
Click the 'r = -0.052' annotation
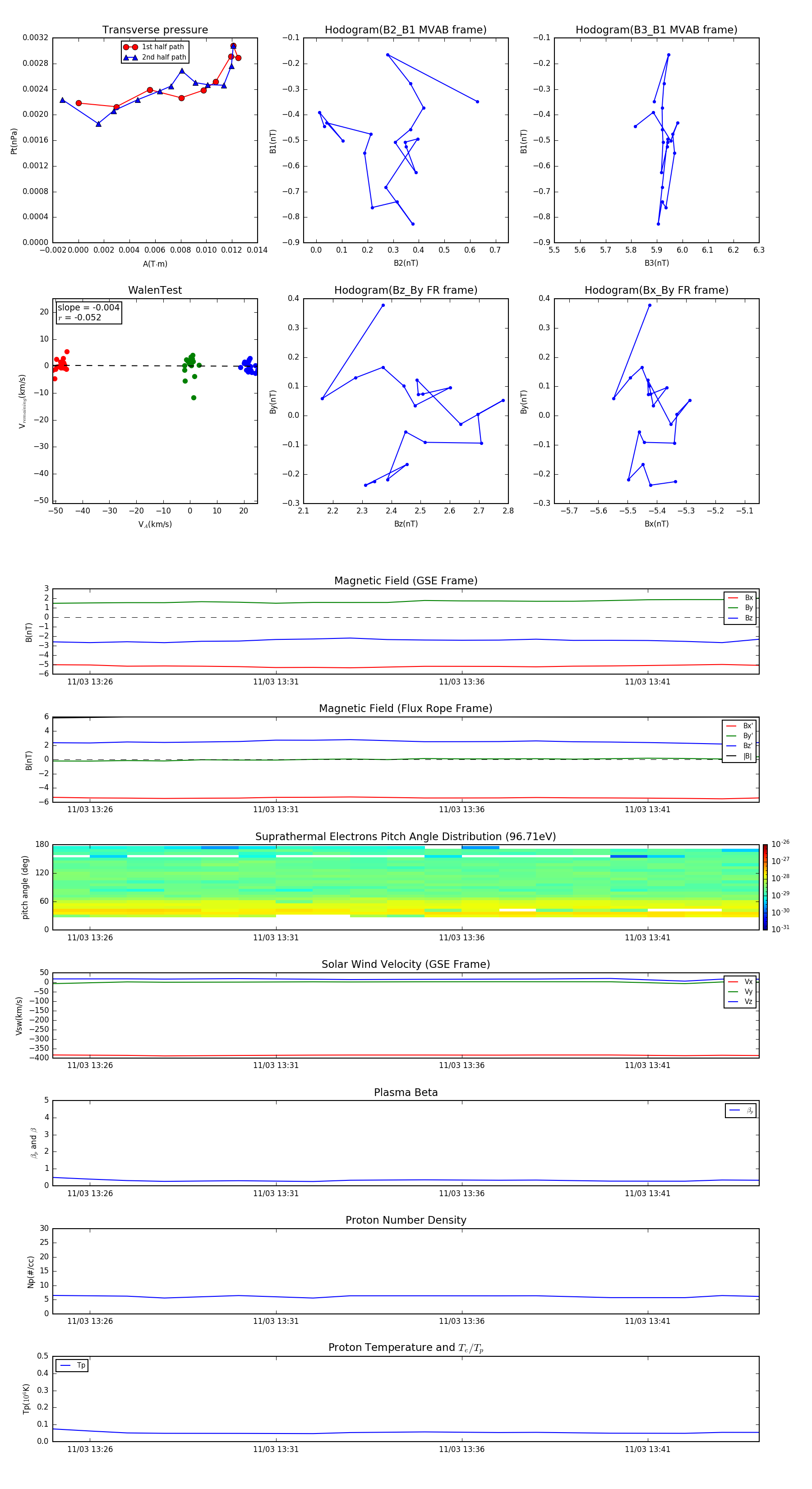(80, 317)
